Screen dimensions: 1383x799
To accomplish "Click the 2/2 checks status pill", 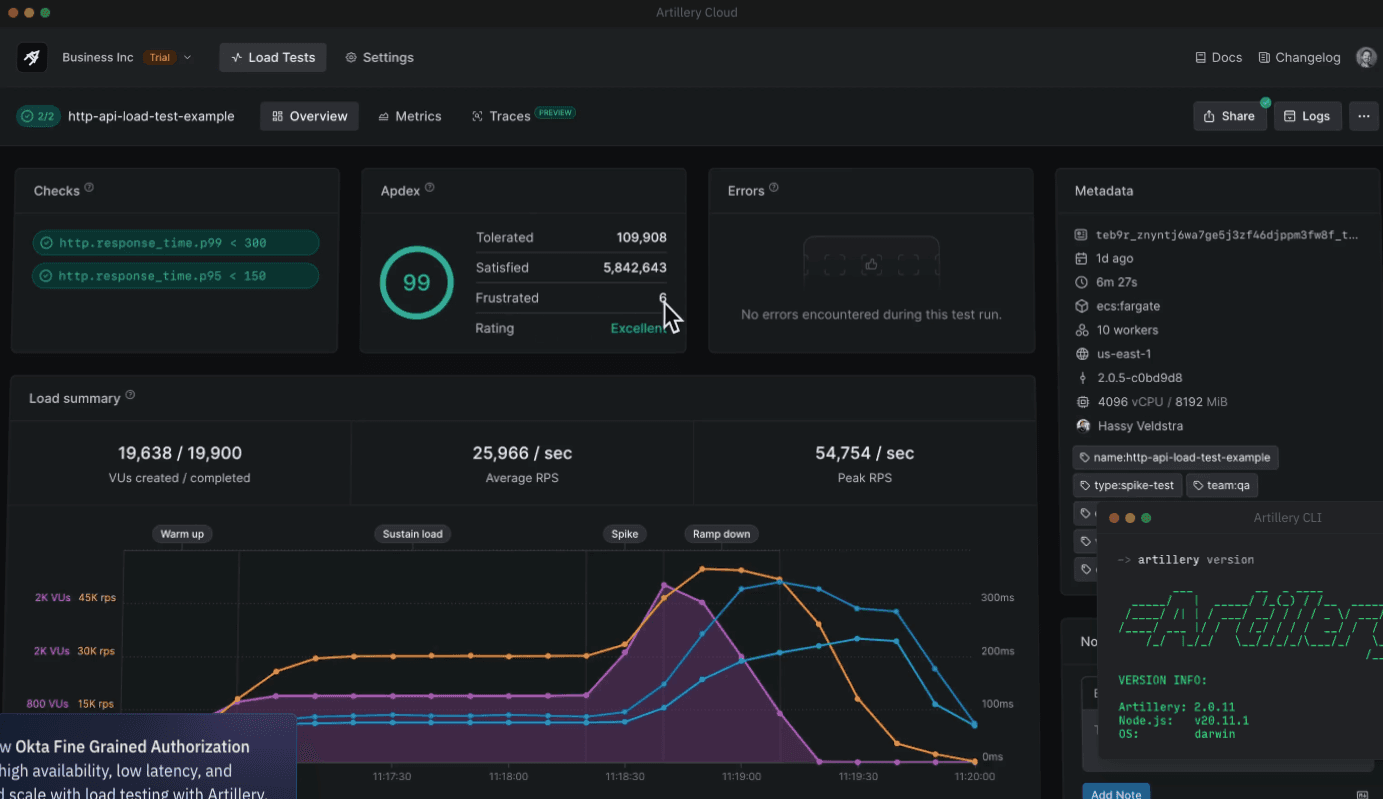I will [x=38, y=115].
